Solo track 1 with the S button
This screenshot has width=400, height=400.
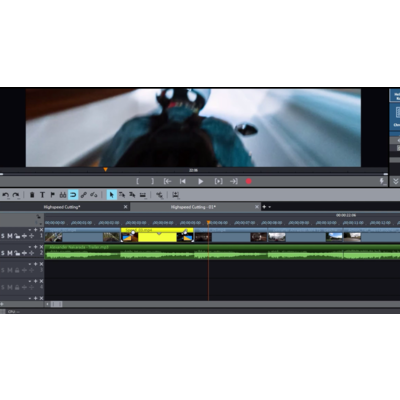point(3,236)
